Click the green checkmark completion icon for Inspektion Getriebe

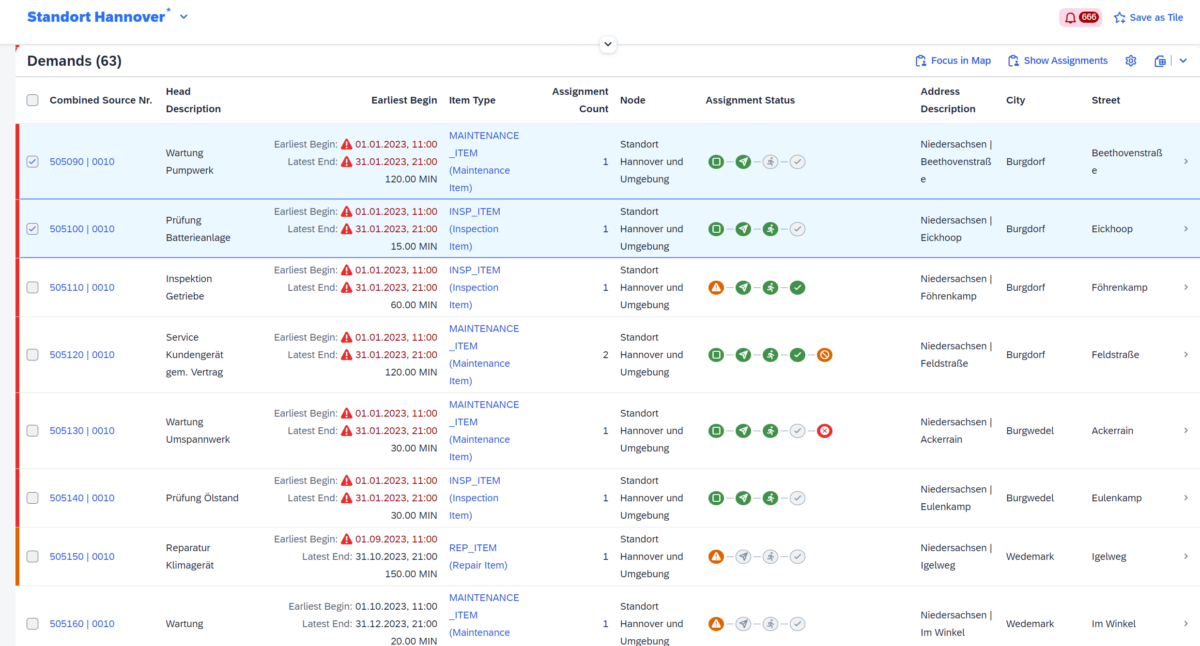click(796, 287)
